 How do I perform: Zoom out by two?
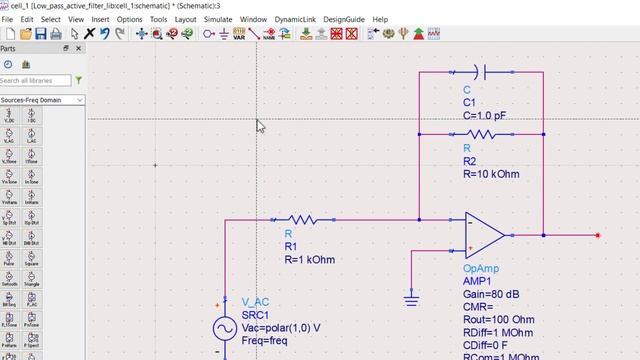coord(187,34)
